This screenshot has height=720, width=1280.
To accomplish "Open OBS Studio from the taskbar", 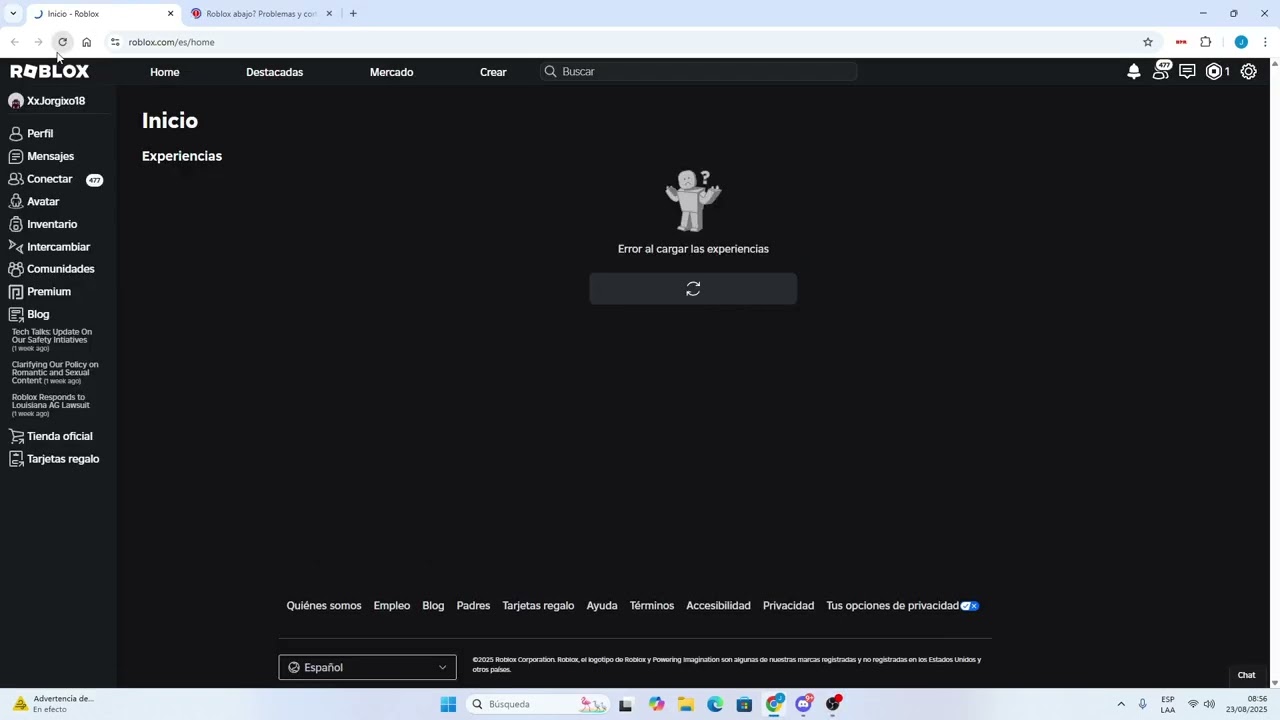I will pyautogui.click(x=833, y=704).
